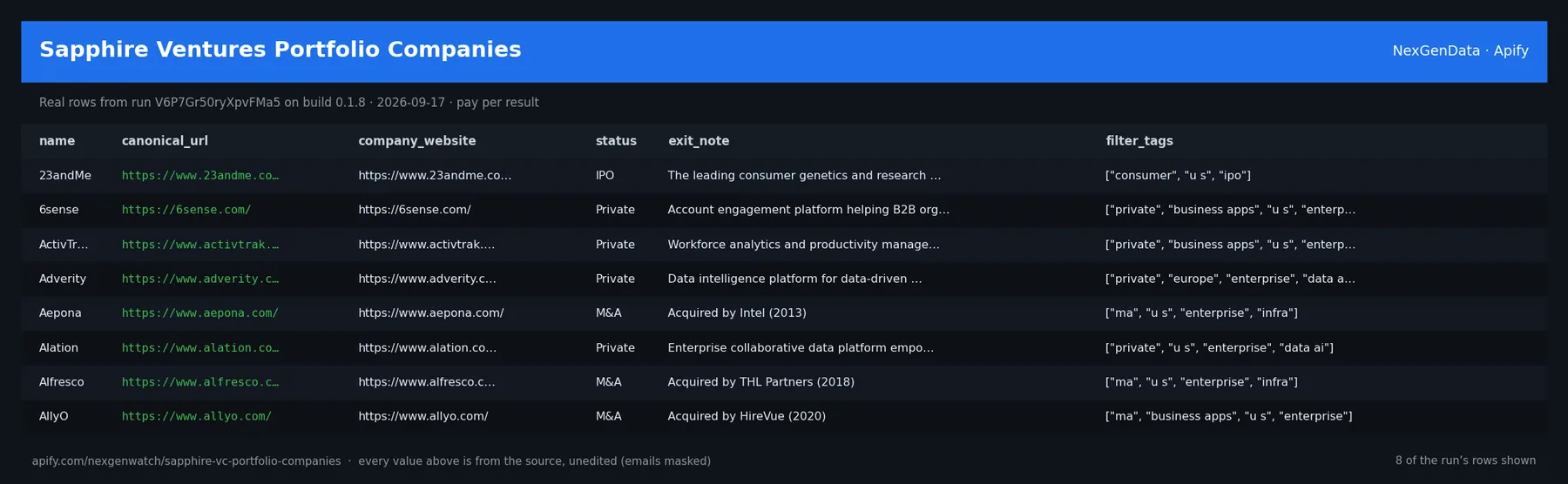Select the 'Alfresco' name cell
Screen dimensions: 1568x484
62,382
